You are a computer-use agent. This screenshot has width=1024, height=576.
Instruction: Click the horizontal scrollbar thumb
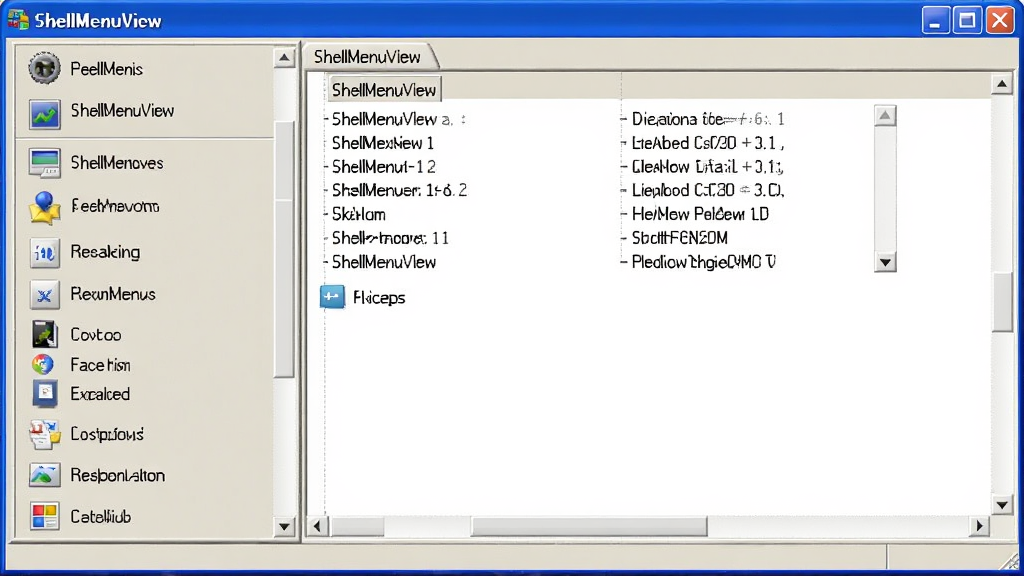pos(589,526)
